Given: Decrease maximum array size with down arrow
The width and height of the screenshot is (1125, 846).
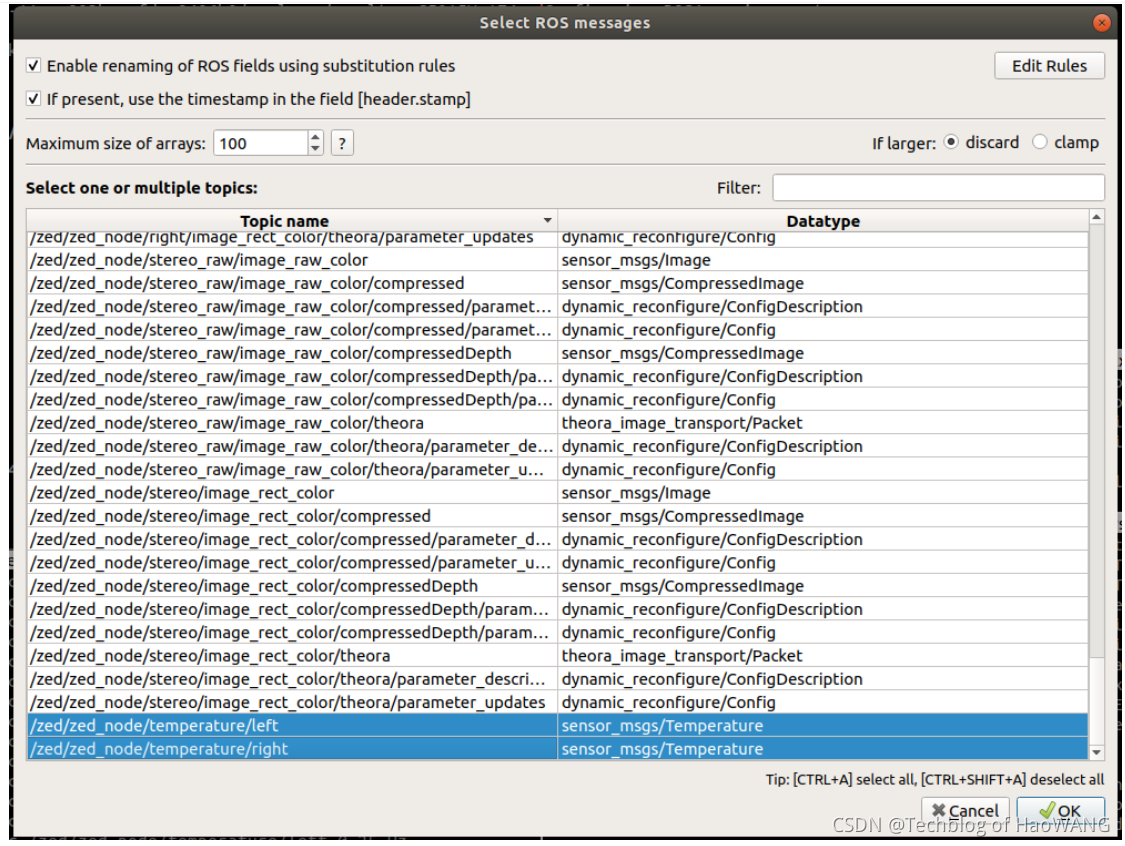Looking at the screenshot, I should click(x=315, y=149).
